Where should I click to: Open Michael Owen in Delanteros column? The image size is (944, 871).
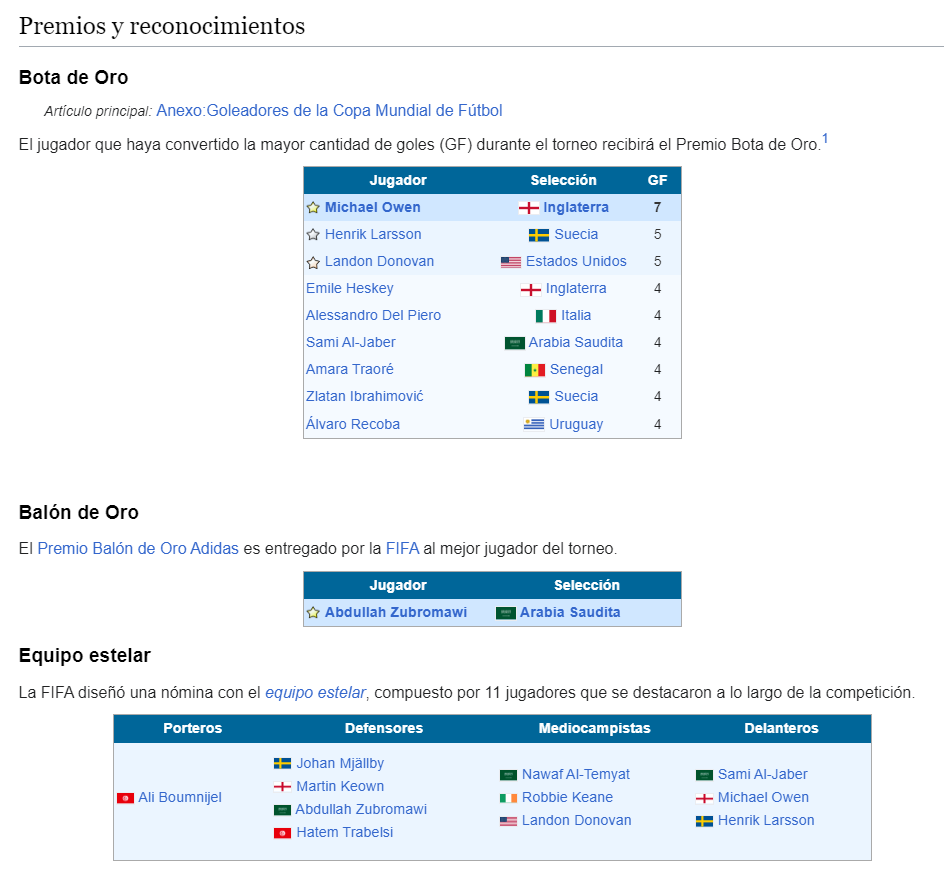(x=763, y=797)
